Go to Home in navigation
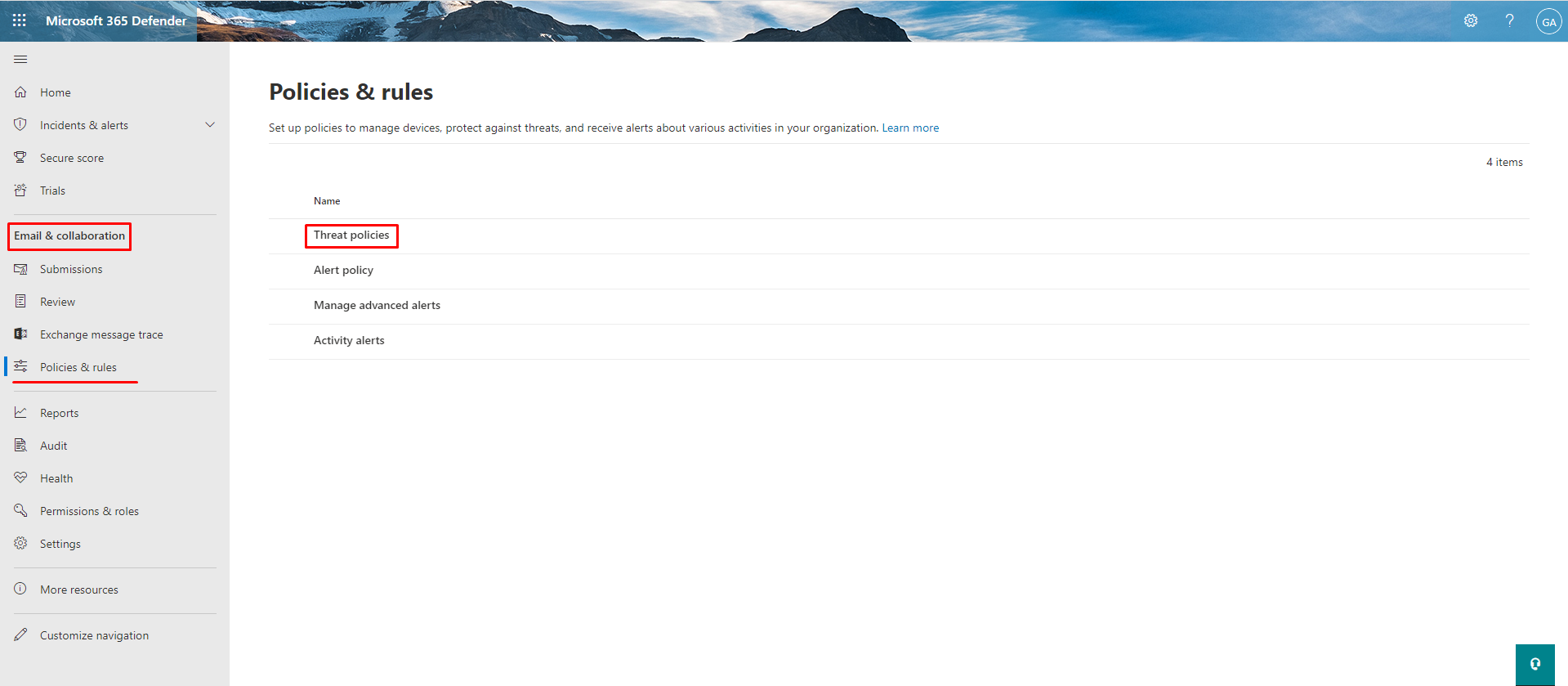Viewport: 1568px width, 686px height. pyautogui.click(x=56, y=92)
